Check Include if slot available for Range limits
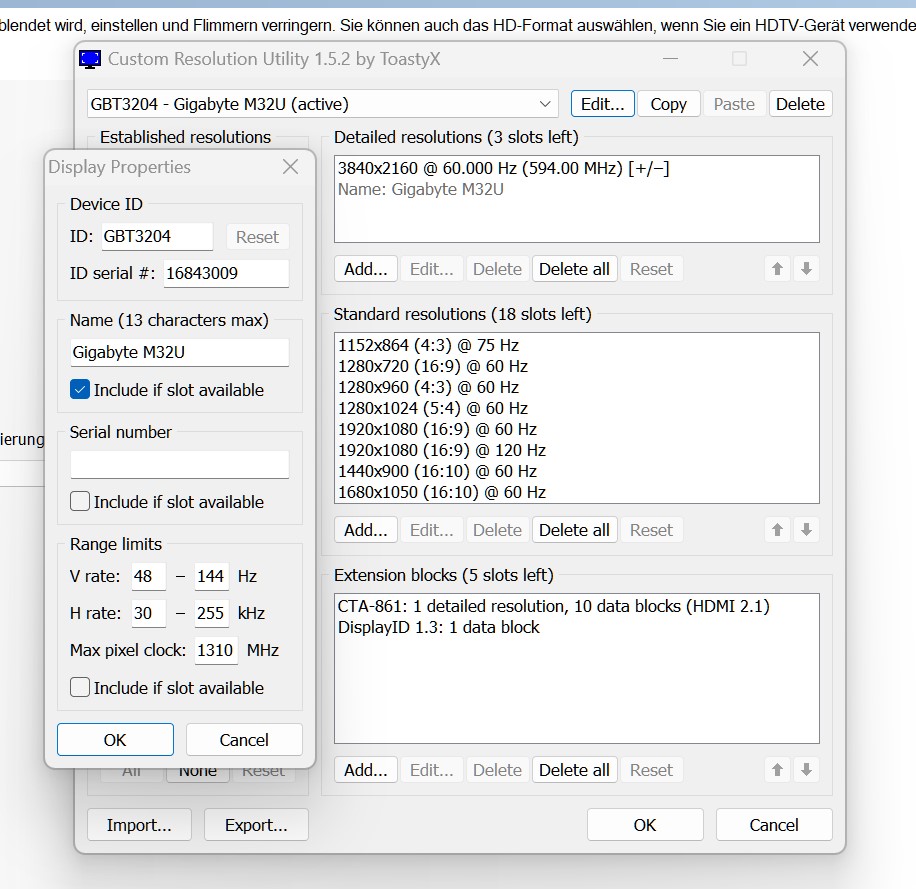 [81, 688]
